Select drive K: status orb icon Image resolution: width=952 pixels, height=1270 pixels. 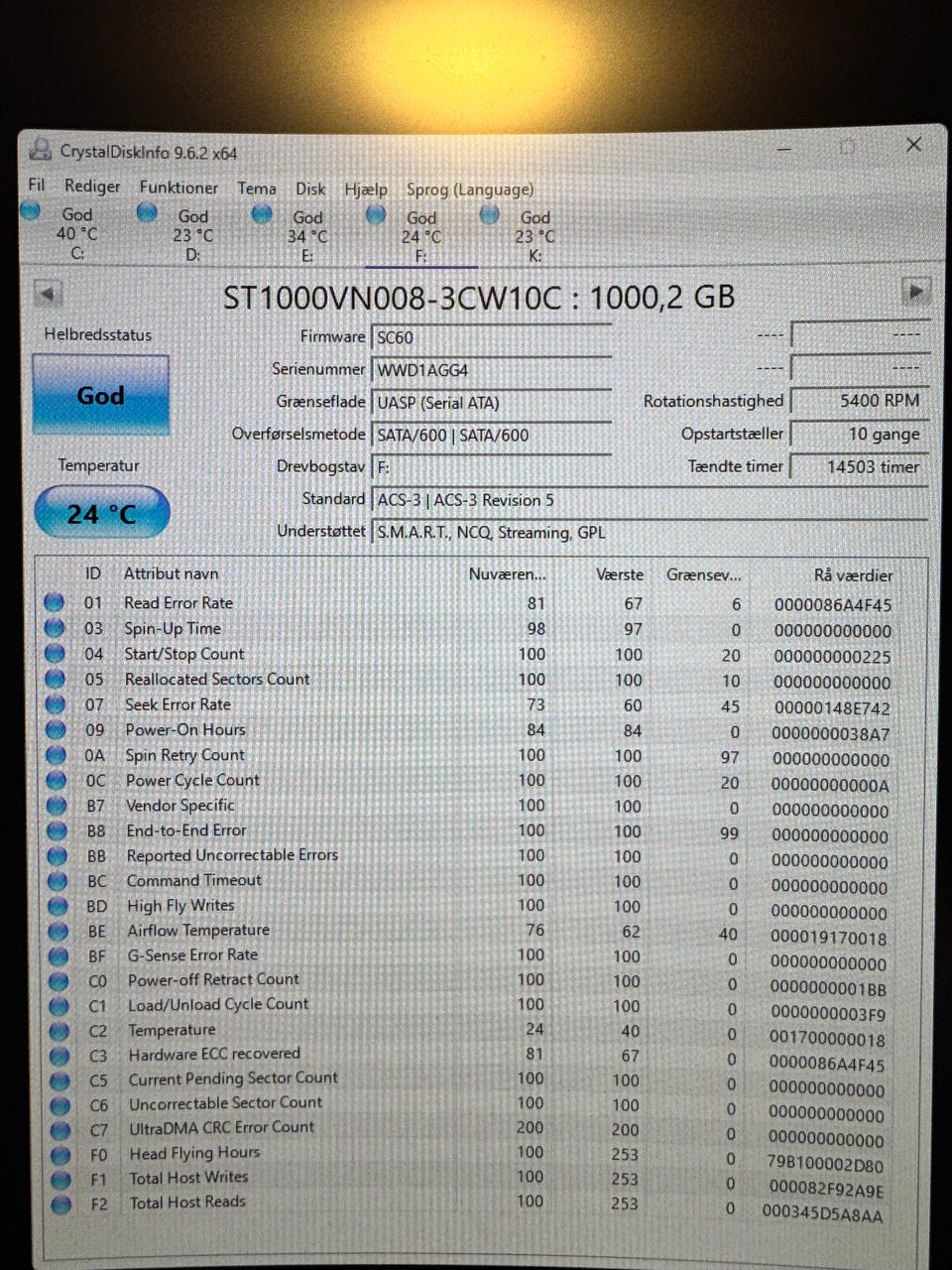(490, 214)
